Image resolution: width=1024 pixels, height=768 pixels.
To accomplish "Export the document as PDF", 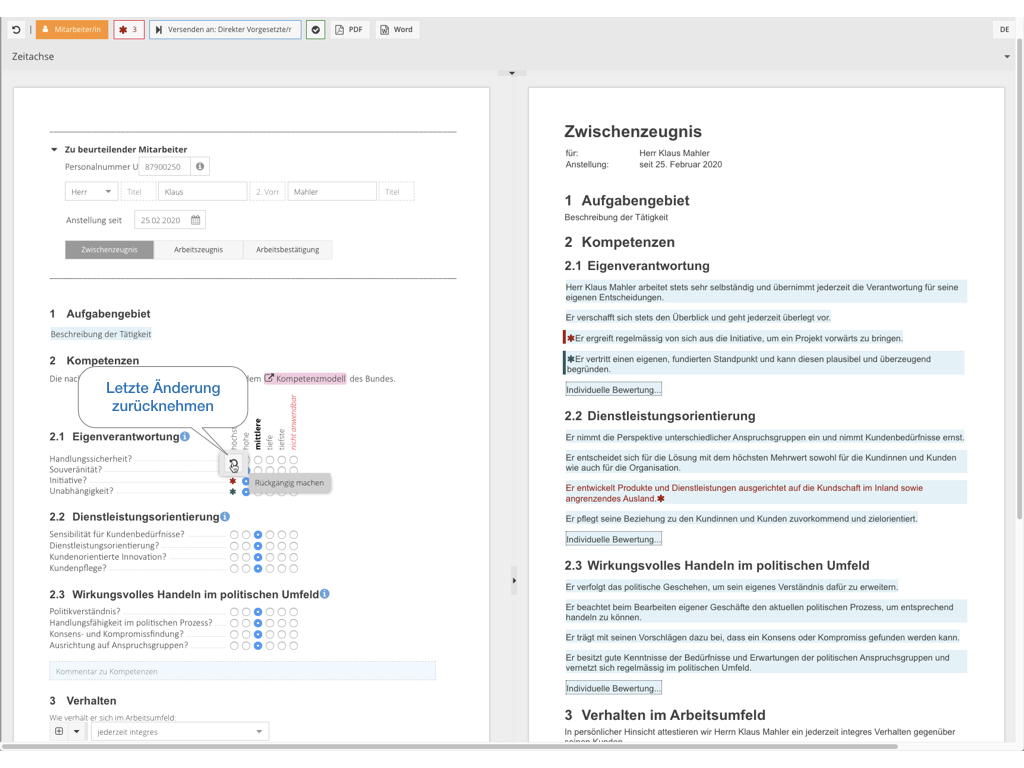I will (349, 29).
